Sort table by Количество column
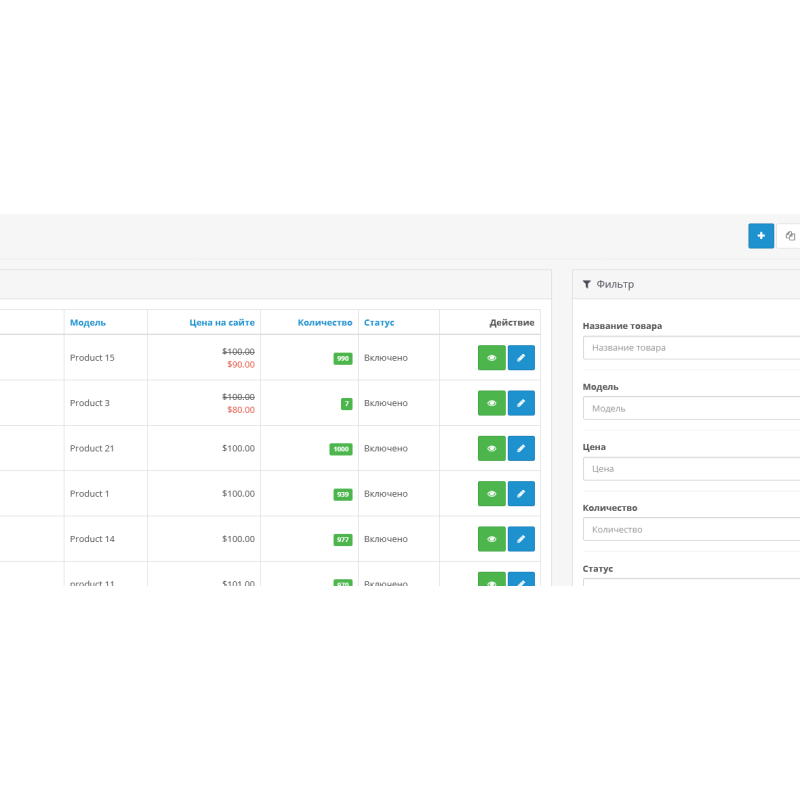The height and width of the screenshot is (800, 800). 325,322
